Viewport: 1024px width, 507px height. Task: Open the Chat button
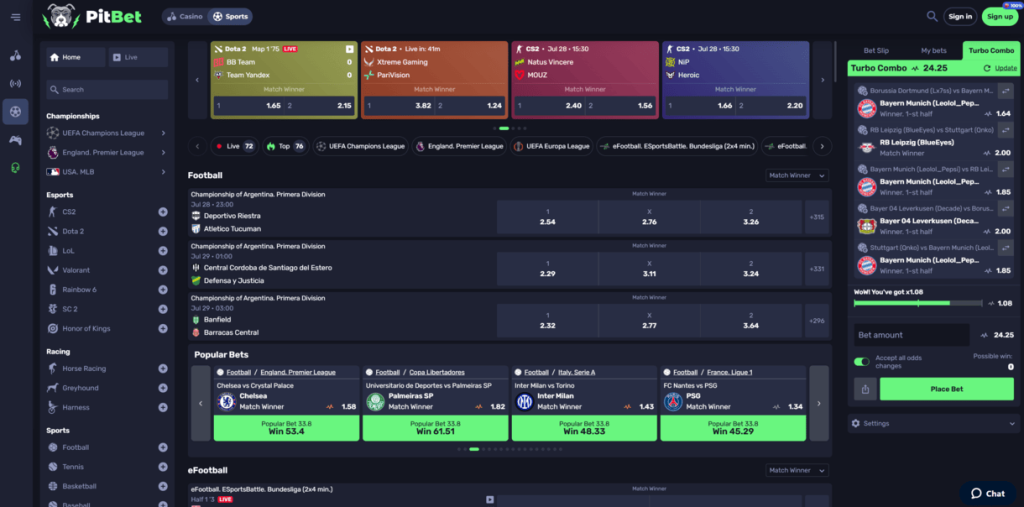[x=988, y=493]
